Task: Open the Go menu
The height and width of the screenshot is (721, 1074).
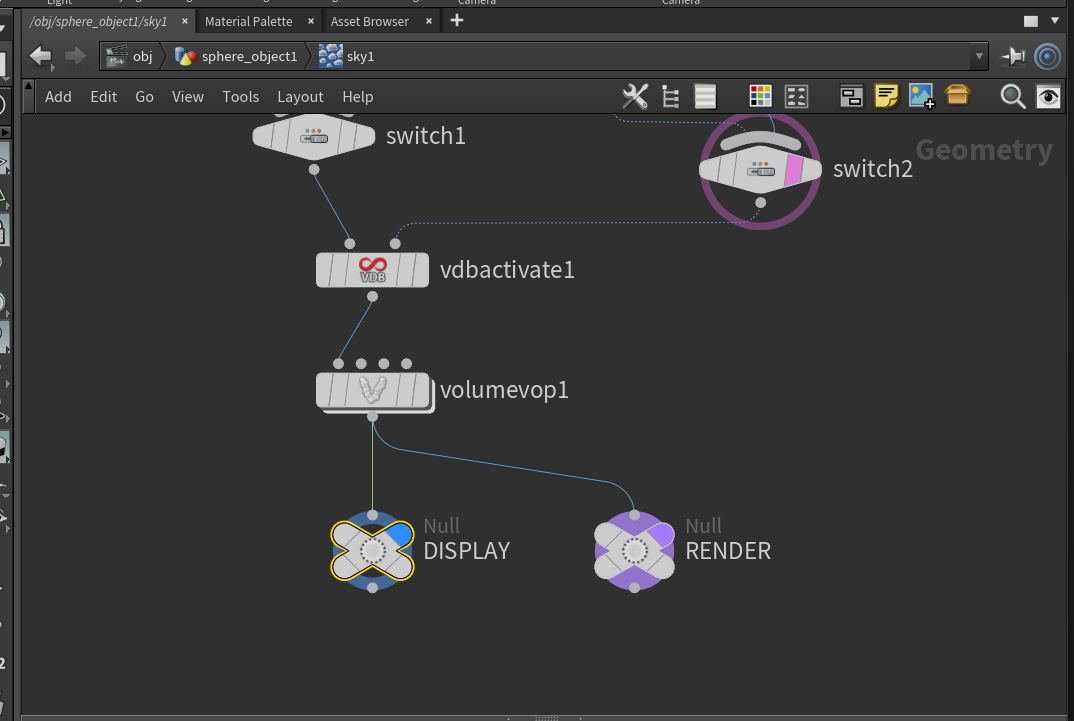Action: coord(144,97)
